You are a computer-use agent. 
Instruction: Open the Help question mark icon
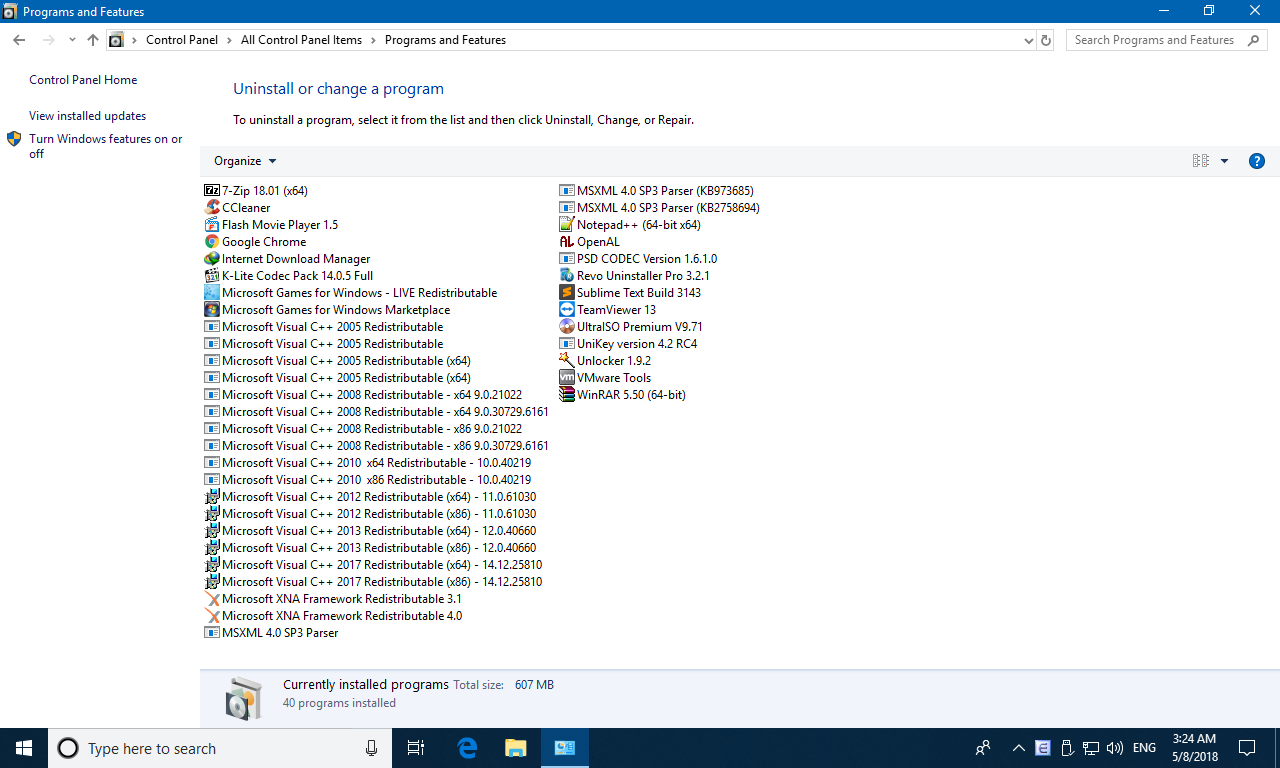(x=1257, y=161)
